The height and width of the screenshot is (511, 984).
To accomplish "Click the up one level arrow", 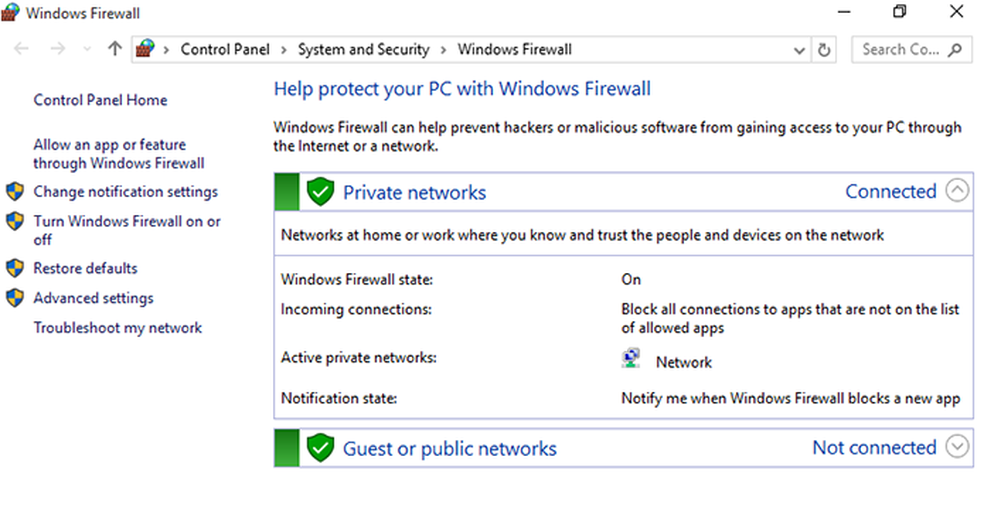I will click(114, 49).
